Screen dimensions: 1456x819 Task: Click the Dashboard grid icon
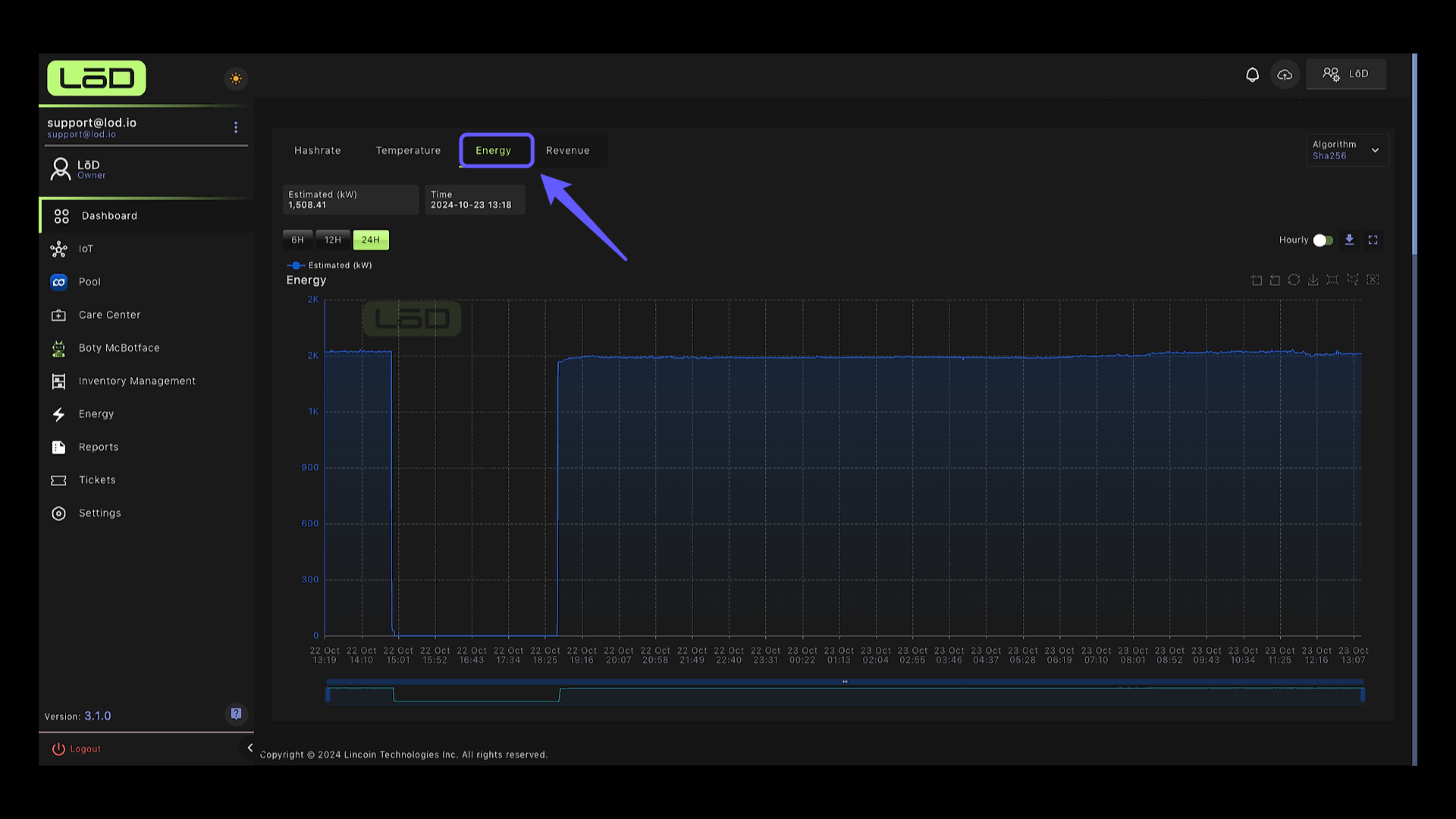pyautogui.click(x=61, y=216)
